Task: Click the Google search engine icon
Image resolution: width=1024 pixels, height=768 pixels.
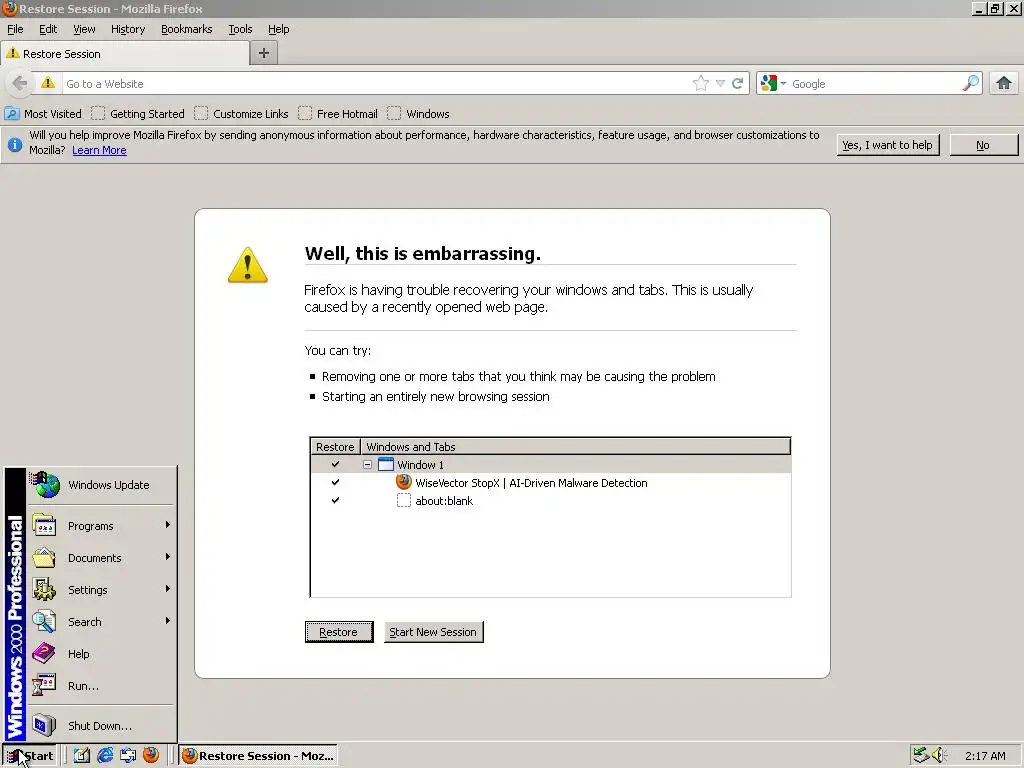Action: [x=769, y=84]
